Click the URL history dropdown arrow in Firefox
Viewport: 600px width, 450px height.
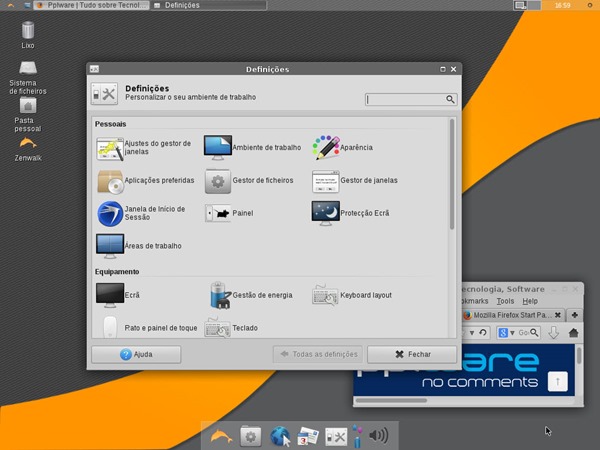[472, 333]
